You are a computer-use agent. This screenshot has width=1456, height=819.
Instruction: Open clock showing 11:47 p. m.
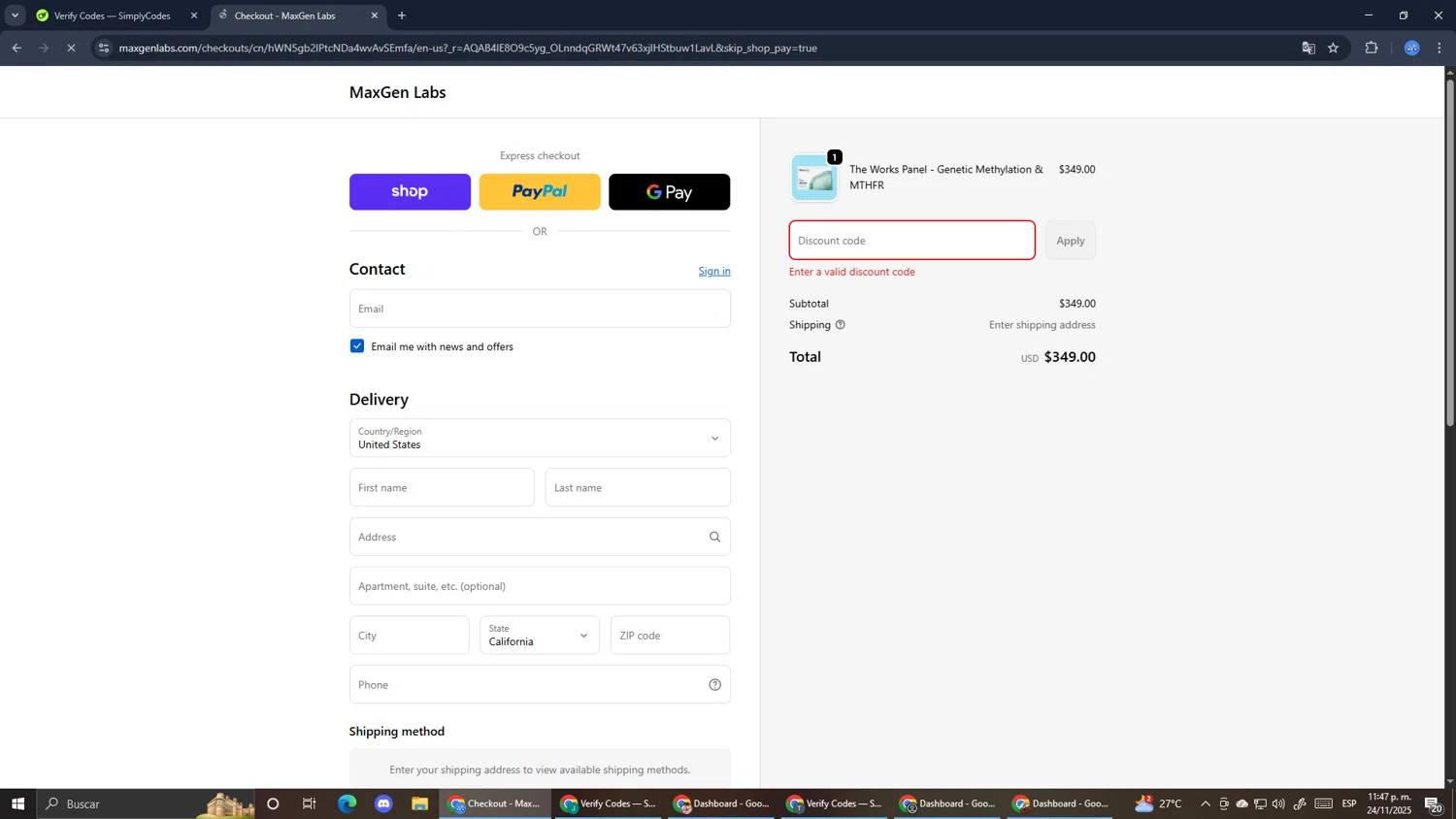(1389, 803)
